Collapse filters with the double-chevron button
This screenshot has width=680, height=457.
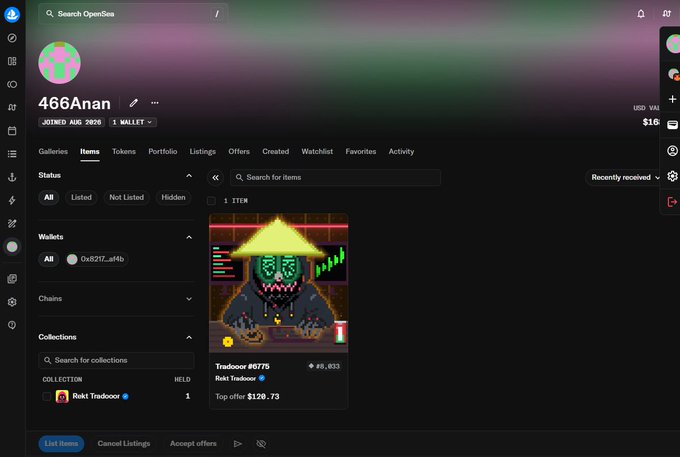[x=216, y=177]
